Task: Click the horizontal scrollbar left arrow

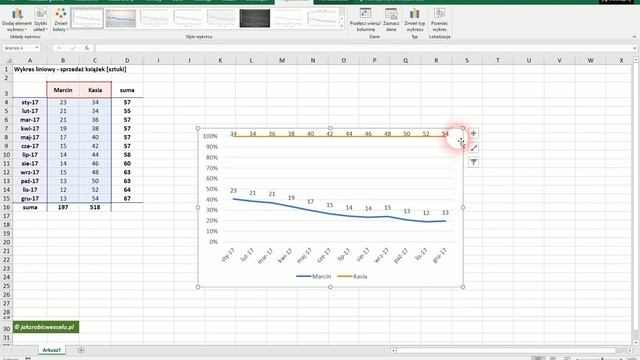Action: click(x=393, y=350)
